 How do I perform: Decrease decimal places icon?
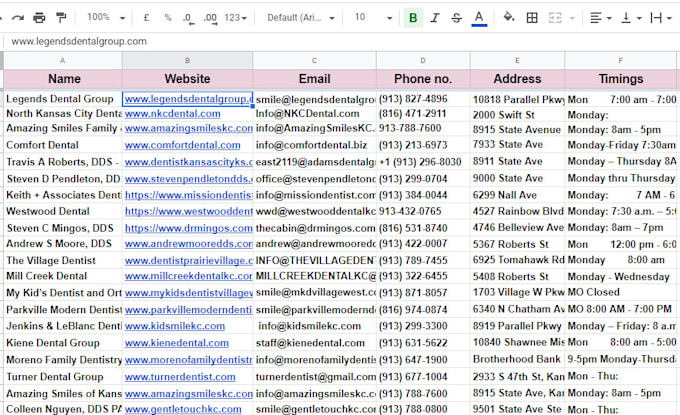[x=188, y=18]
